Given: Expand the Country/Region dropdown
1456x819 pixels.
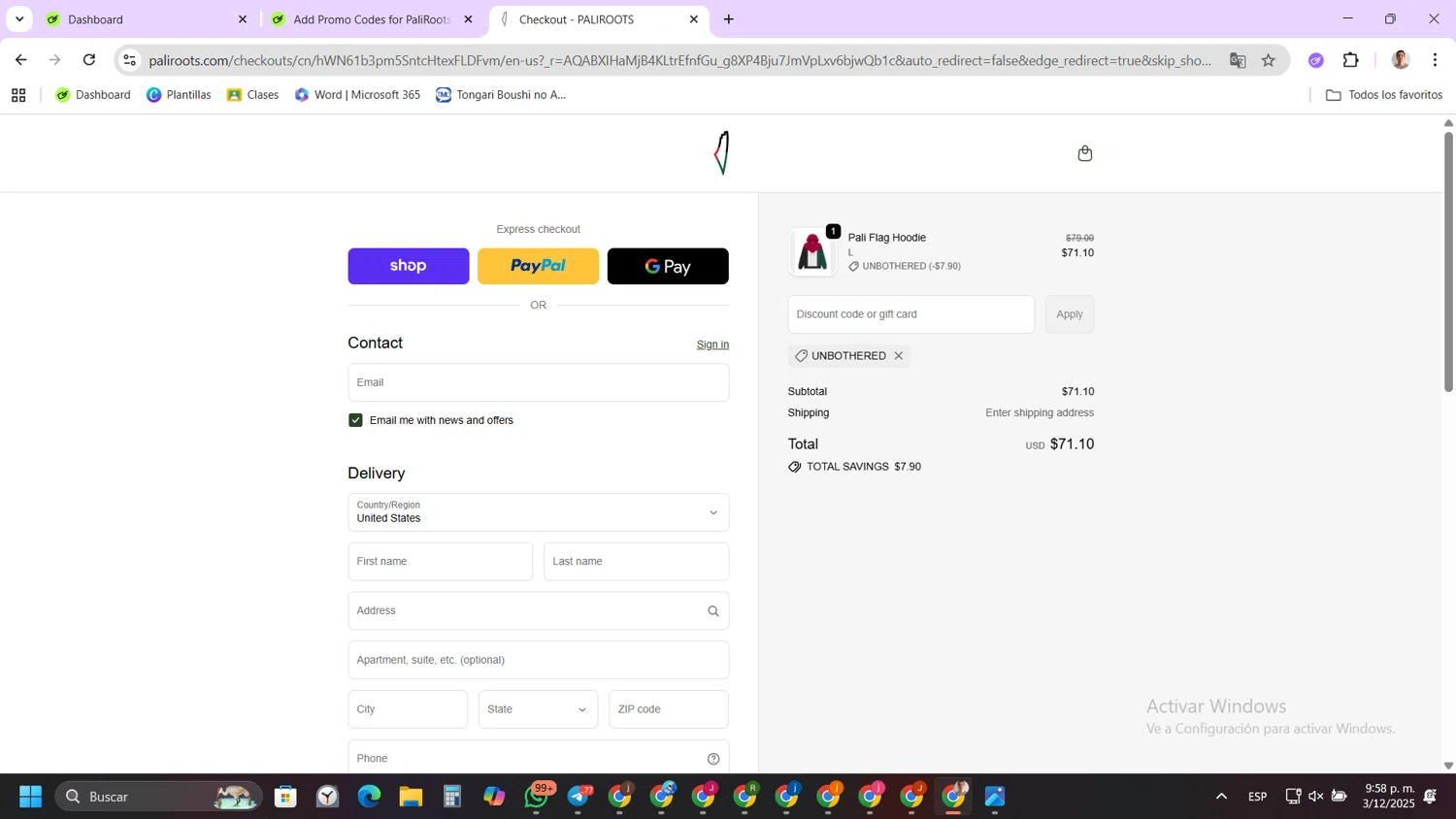Looking at the screenshot, I should 539,512.
